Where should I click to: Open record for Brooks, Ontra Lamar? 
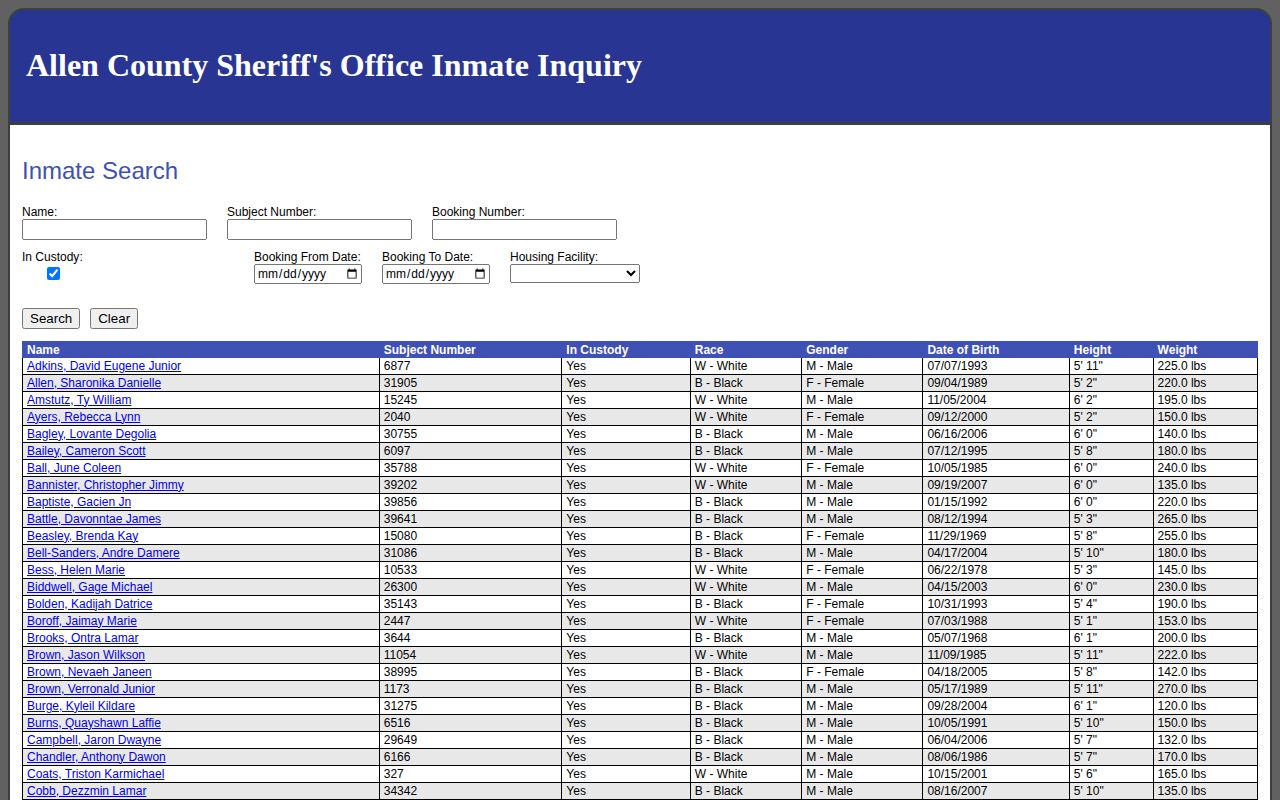[x=83, y=638]
